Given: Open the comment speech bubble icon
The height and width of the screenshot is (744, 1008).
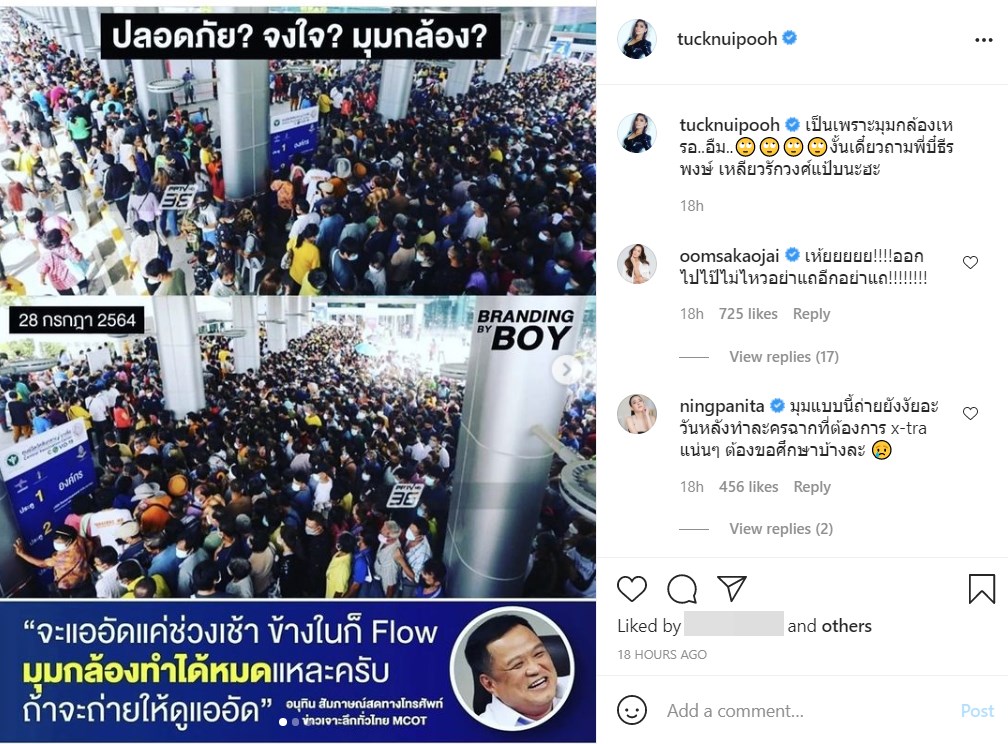Looking at the screenshot, I should pyautogui.click(x=681, y=588).
